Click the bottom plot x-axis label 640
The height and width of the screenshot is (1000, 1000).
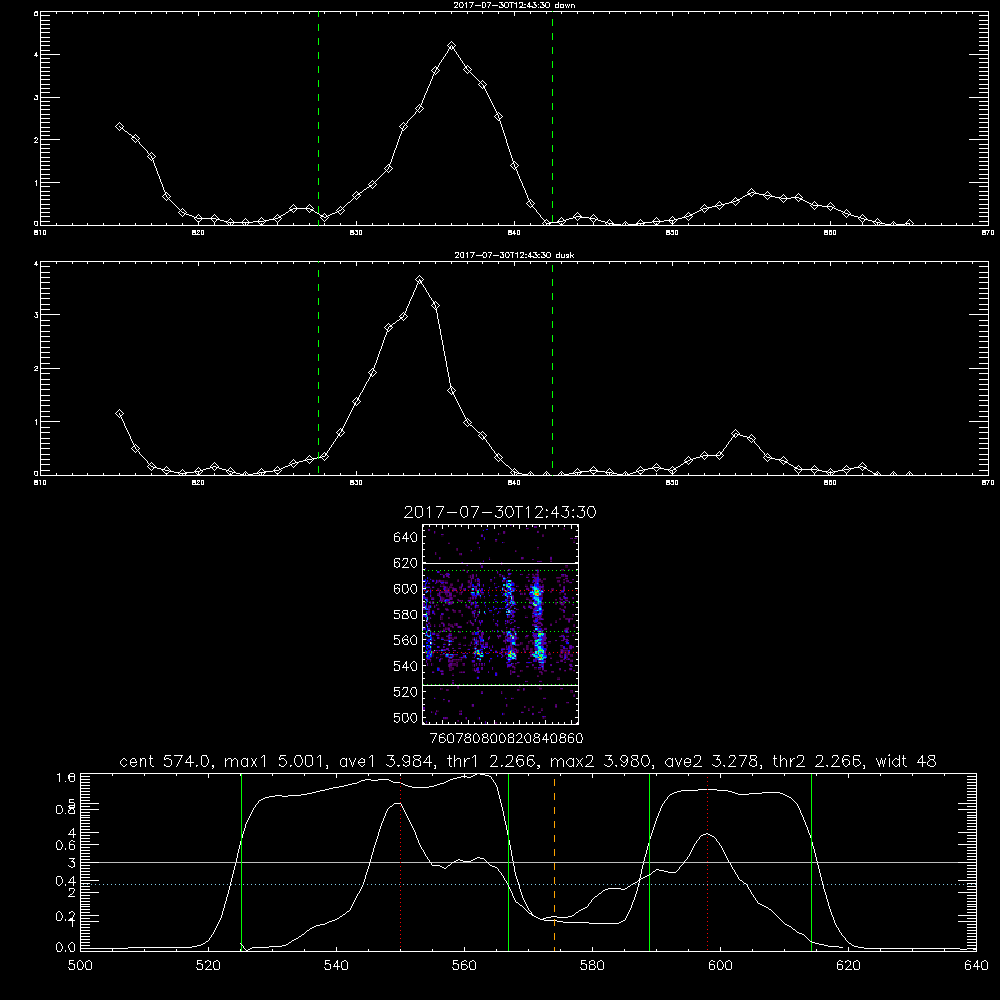click(x=976, y=966)
